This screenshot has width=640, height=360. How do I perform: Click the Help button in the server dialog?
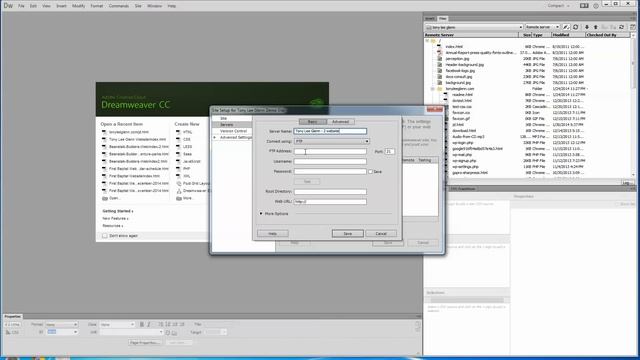click(273, 233)
